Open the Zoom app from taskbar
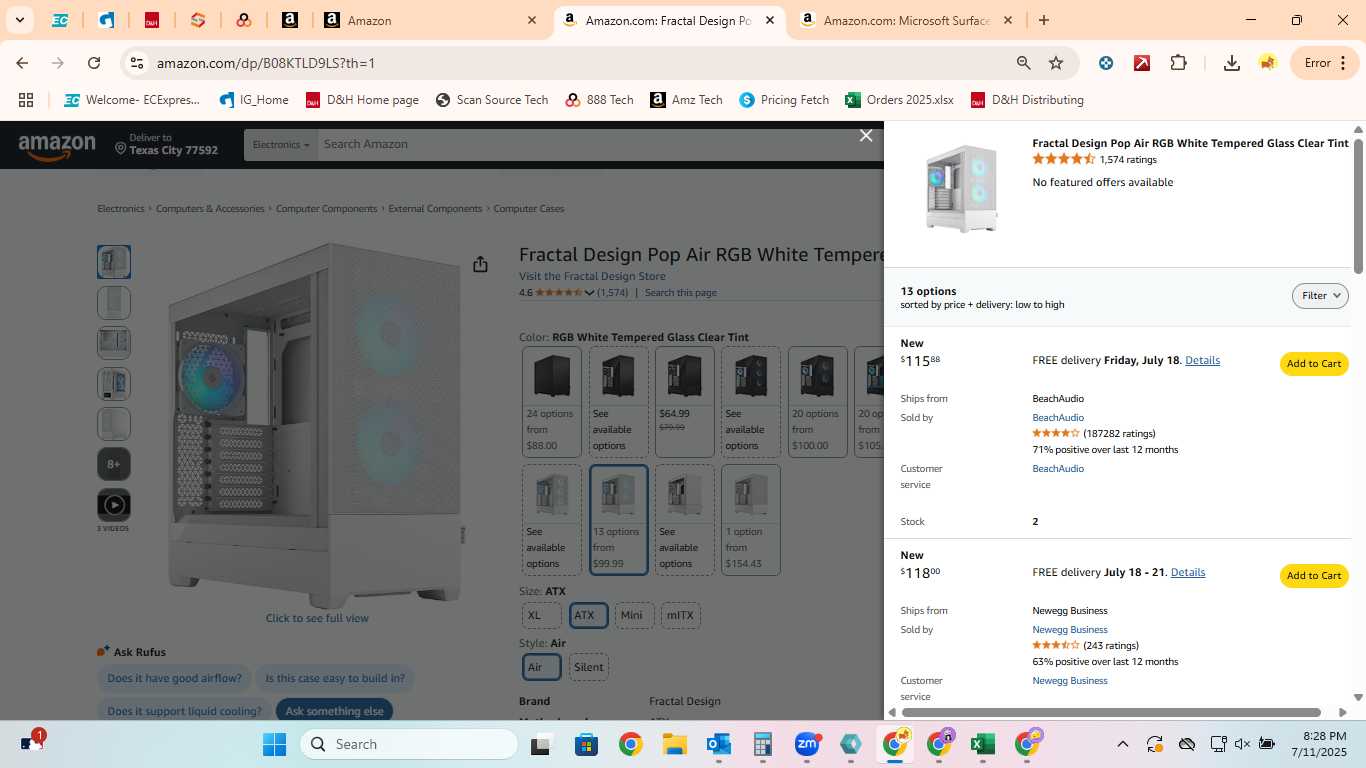1366x768 pixels. point(807,744)
